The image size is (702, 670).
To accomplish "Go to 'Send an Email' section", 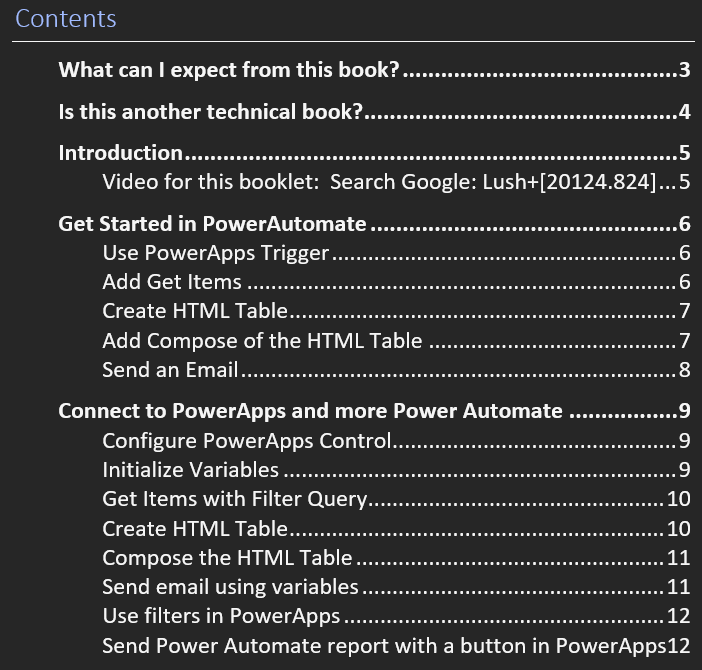I will (x=170, y=370).
